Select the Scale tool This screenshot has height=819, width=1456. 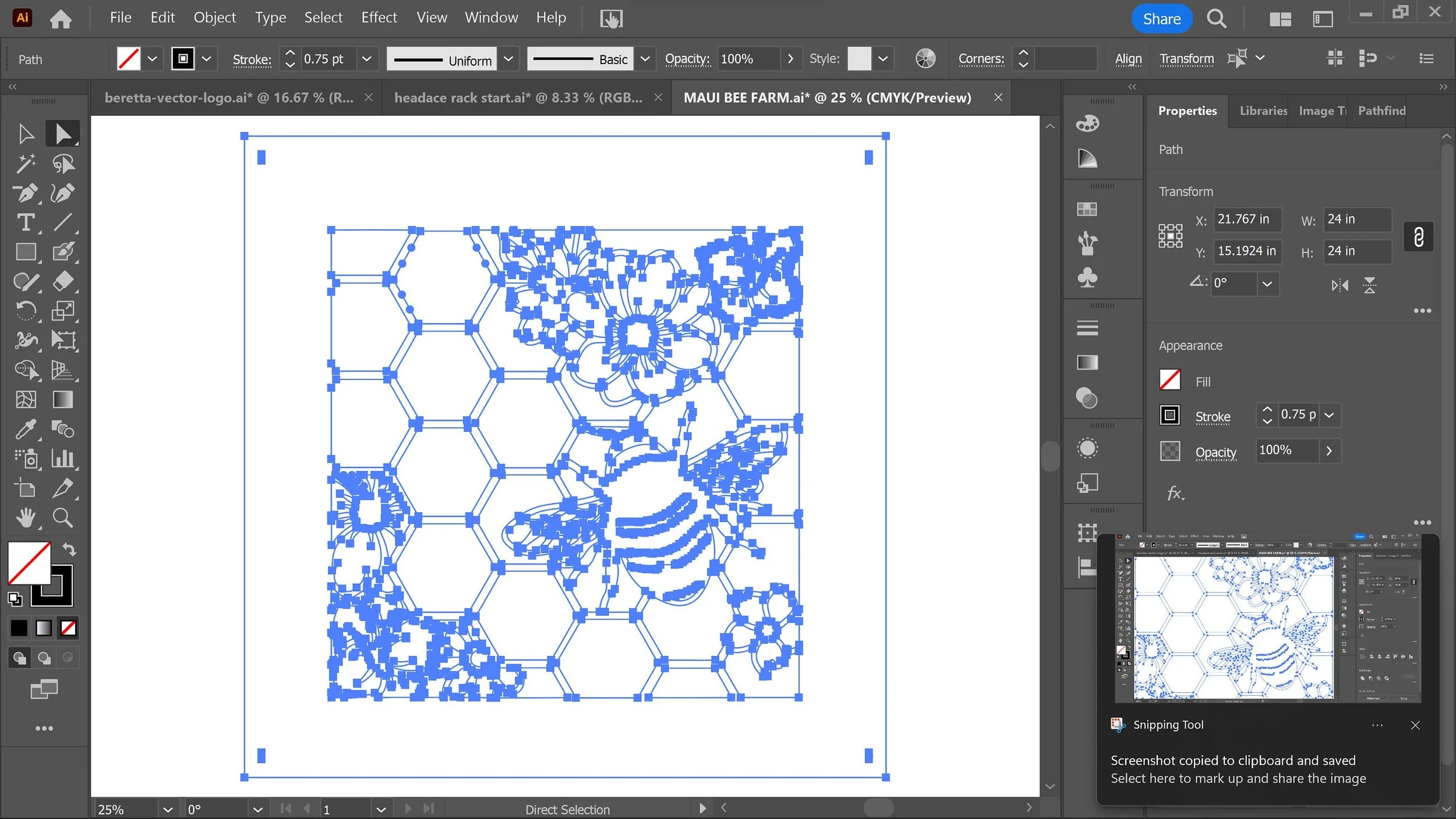[63, 311]
